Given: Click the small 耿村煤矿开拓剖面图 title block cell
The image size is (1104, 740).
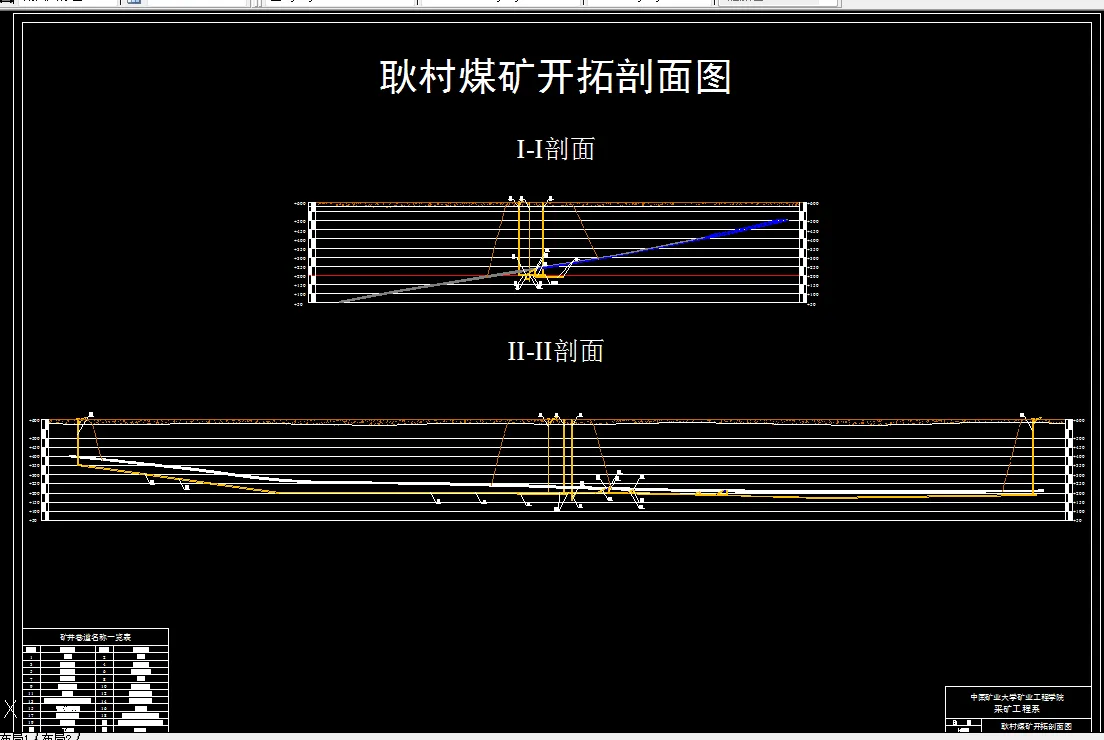Looking at the screenshot, I should pyautogui.click(x=1036, y=726).
